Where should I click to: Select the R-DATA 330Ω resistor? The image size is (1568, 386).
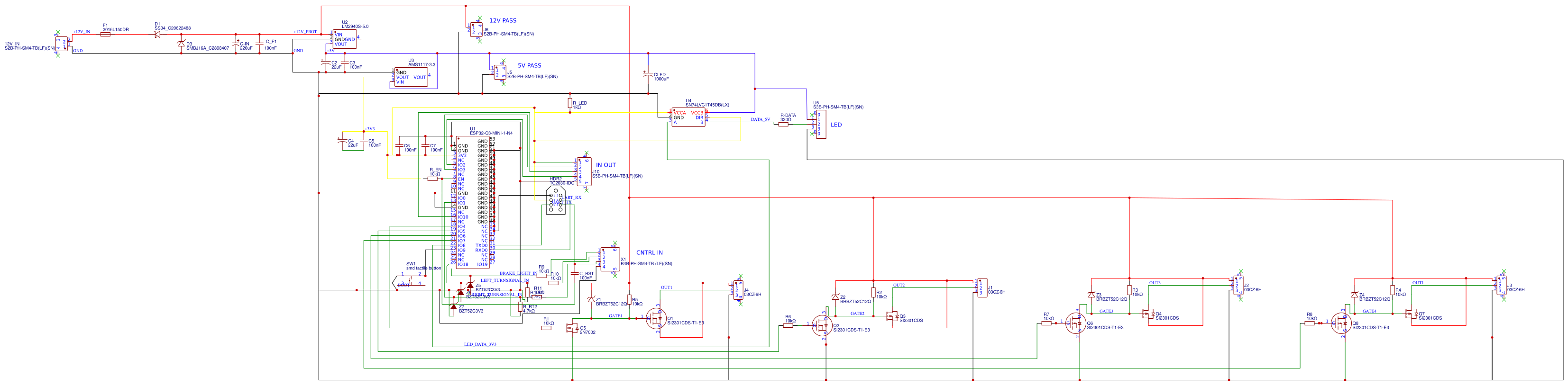(783, 124)
